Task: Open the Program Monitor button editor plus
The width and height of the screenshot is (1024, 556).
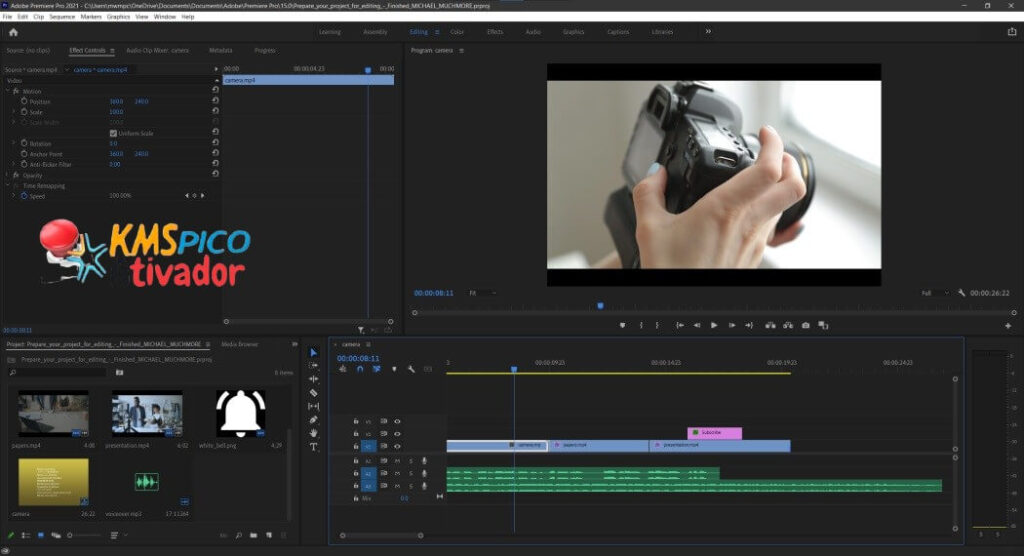Action: [1008, 325]
